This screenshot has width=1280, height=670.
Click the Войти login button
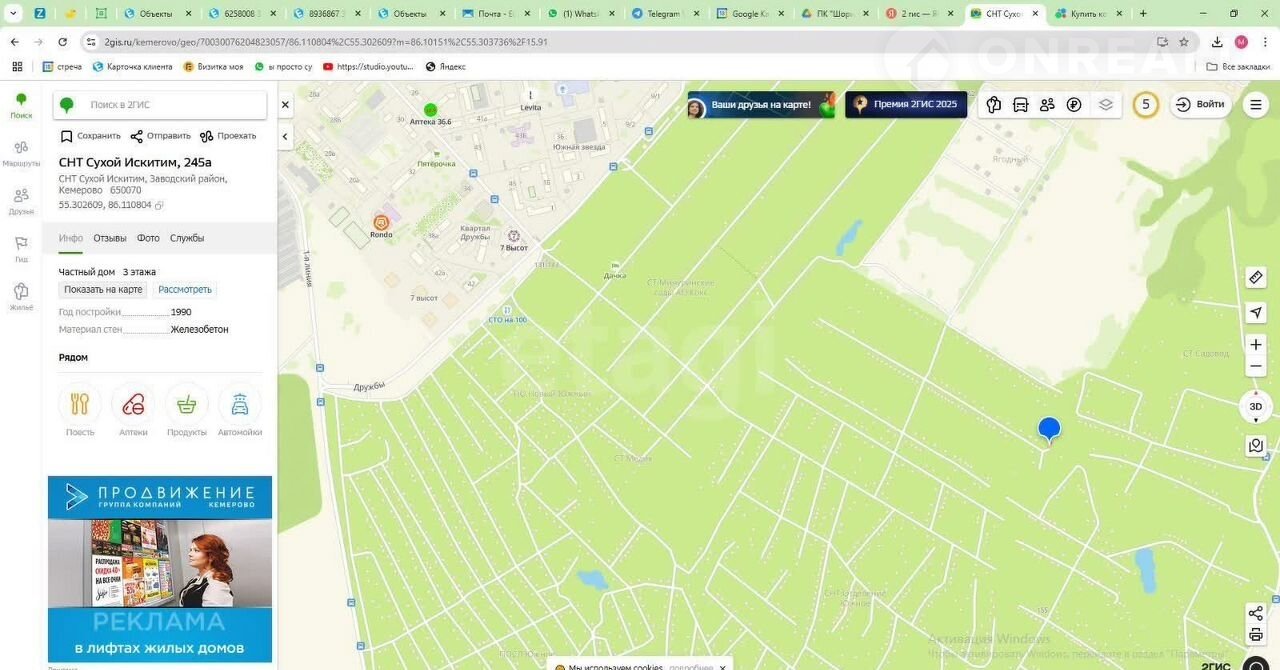click(1200, 105)
